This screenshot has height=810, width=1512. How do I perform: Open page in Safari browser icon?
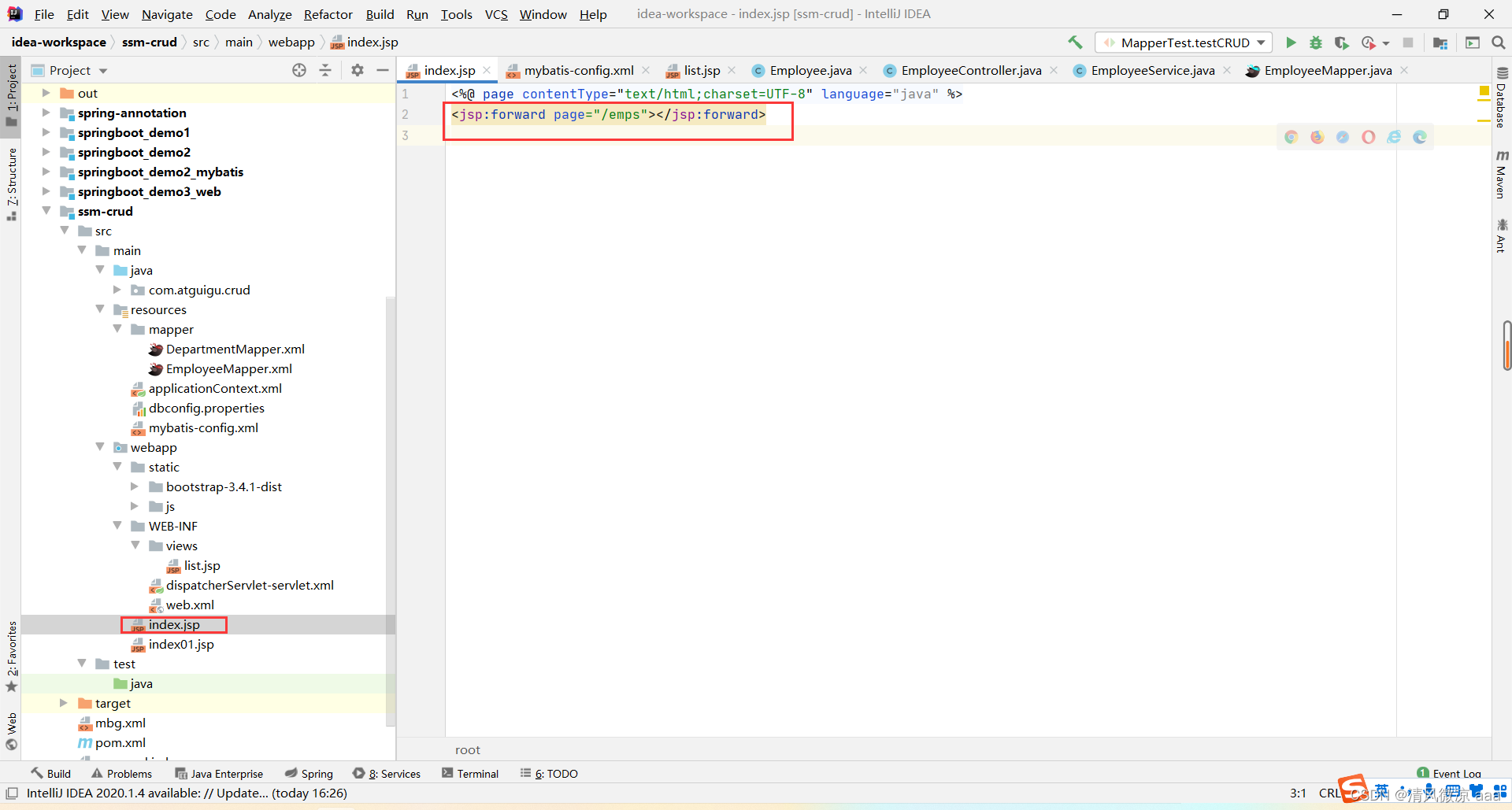click(x=1343, y=137)
